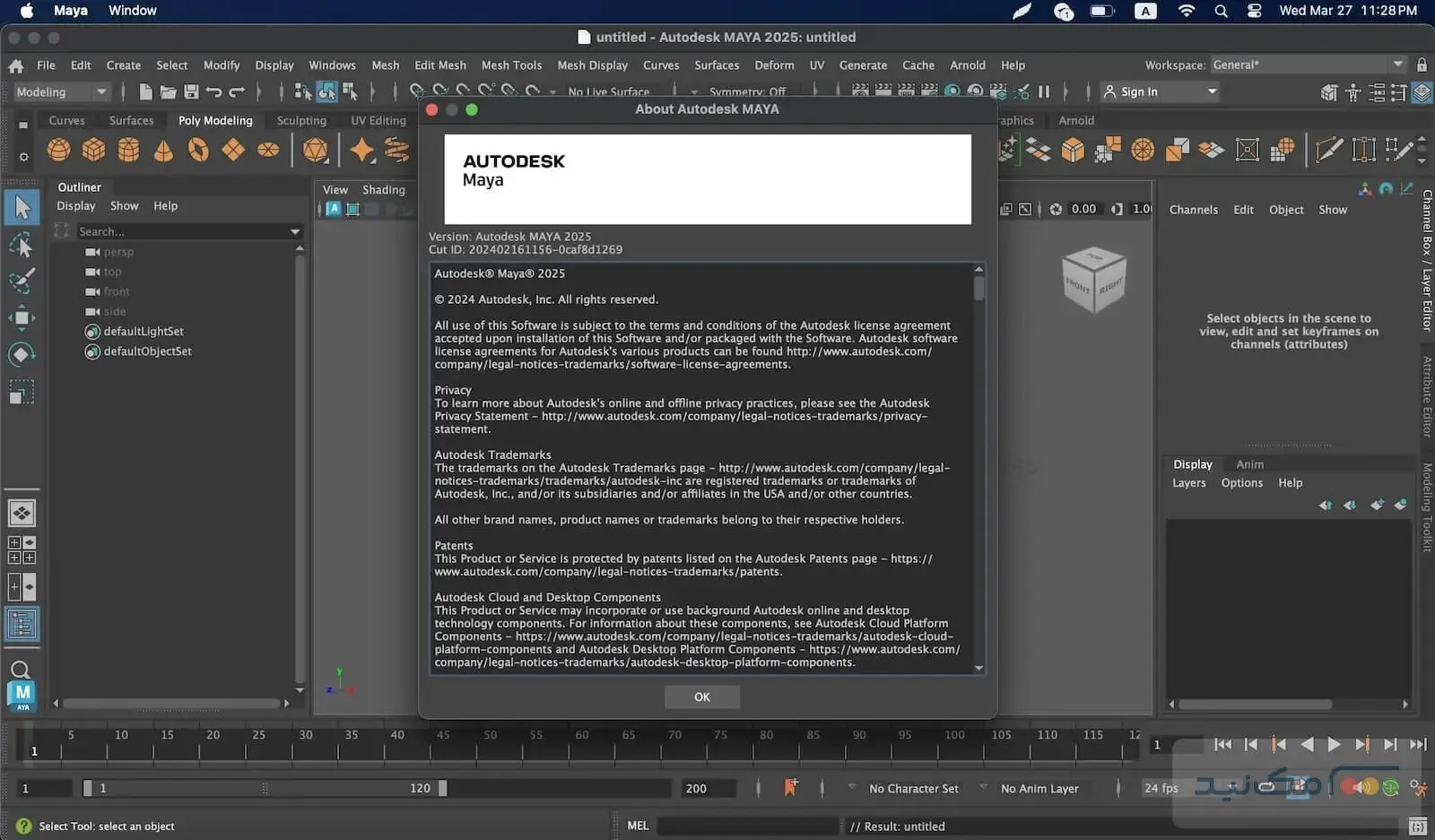1435x840 pixels.
Task: Click the Undo arrow in the status line
Action: 213,91
